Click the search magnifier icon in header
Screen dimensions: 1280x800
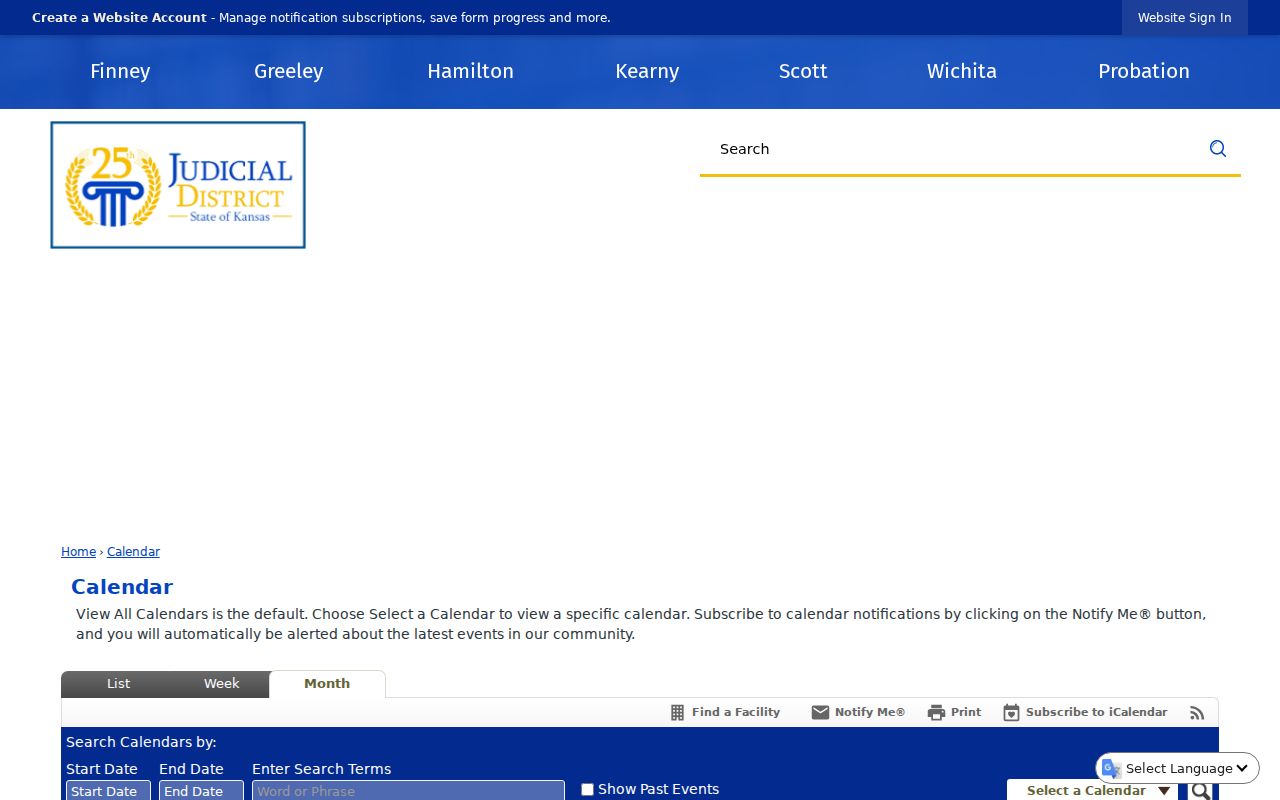pyautogui.click(x=1218, y=148)
